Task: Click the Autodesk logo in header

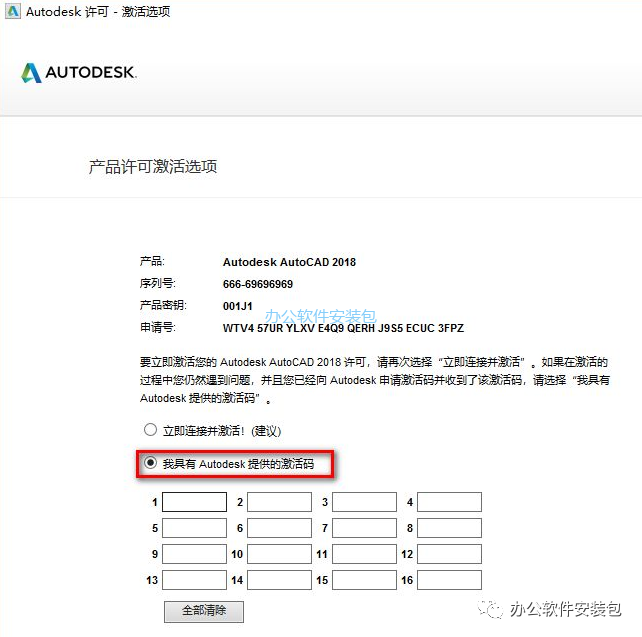Action: (79, 72)
